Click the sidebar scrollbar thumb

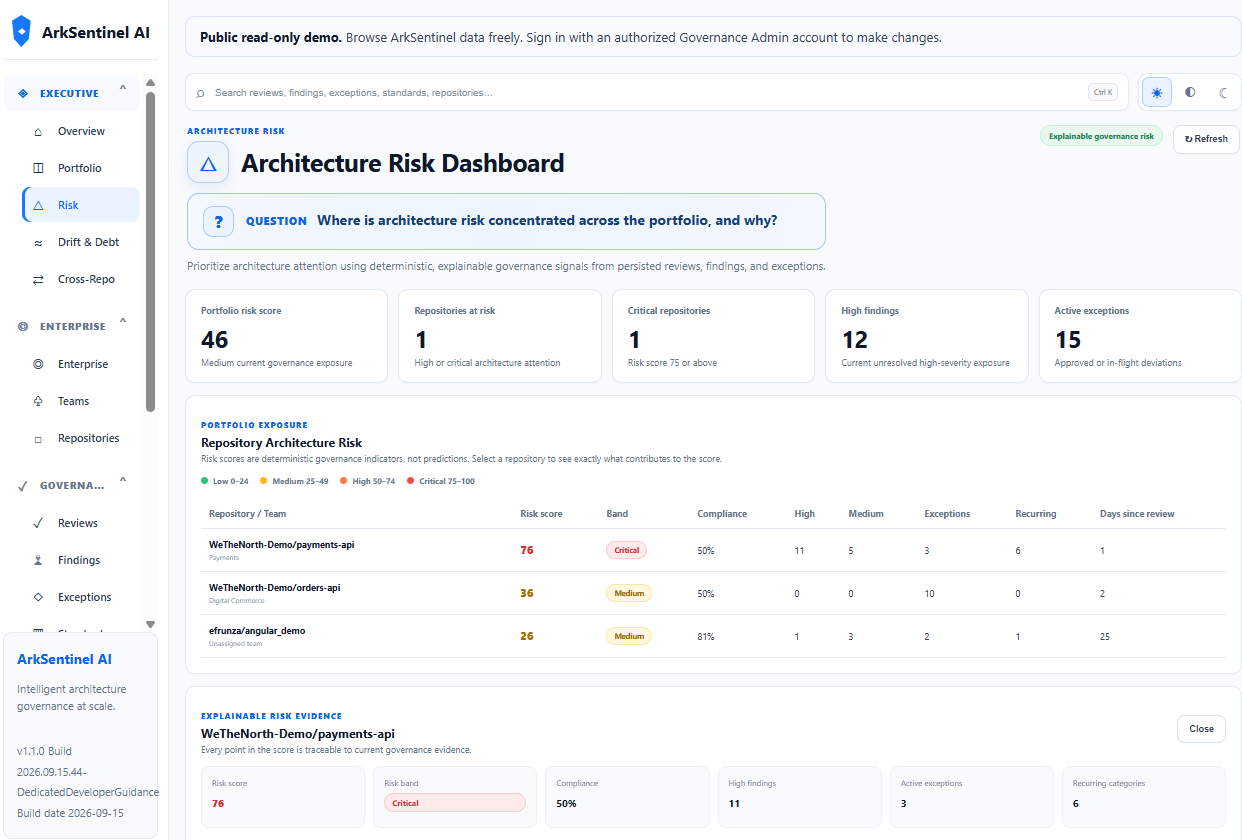[x=150, y=252]
